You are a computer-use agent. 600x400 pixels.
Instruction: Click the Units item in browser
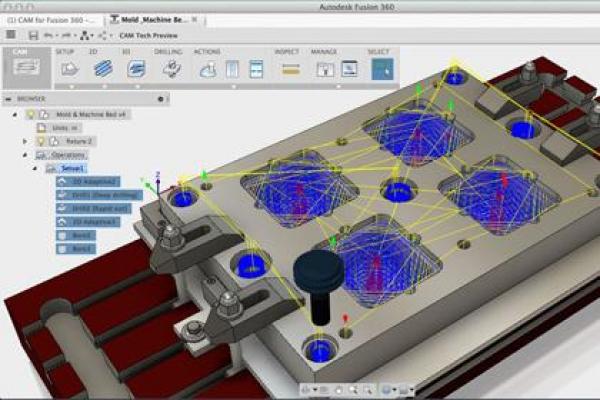tap(59, 128)
